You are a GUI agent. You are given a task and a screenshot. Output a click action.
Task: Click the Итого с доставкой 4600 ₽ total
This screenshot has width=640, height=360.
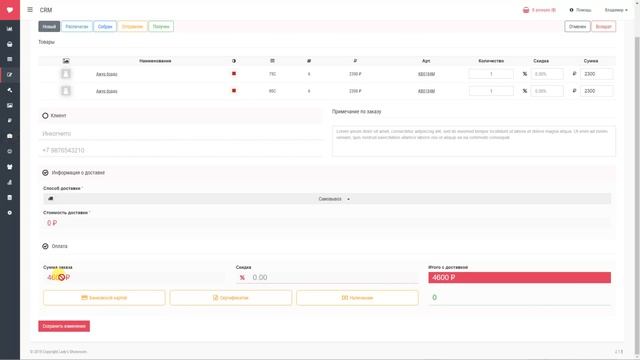pos(520,278)
